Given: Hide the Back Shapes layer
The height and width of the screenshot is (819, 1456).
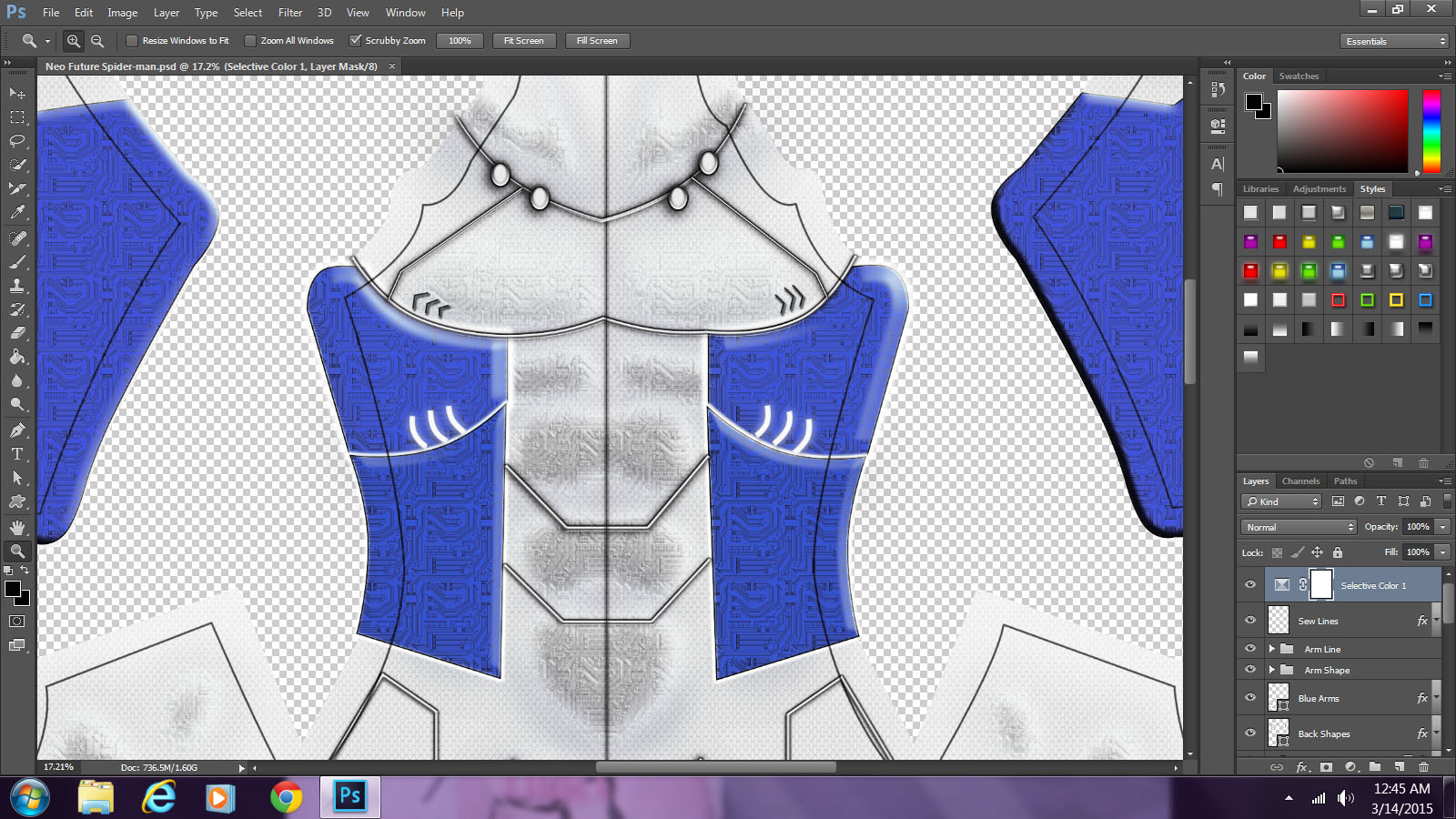Looking at the screenshot, I should 1250,733.
